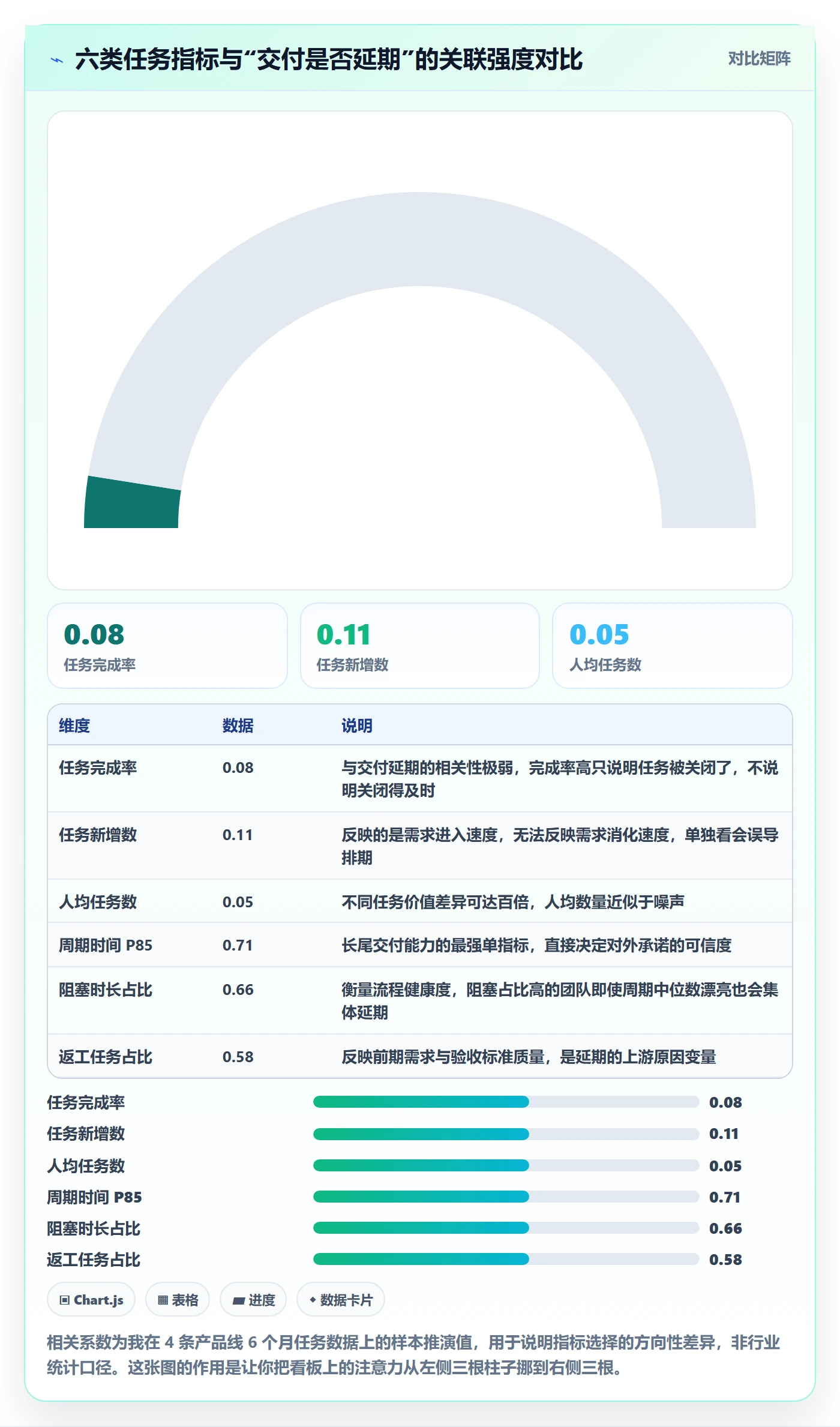840x1427 pixels.
Task: Click the progress bar for 阻塞时长占比
Action: [506, 1228]
